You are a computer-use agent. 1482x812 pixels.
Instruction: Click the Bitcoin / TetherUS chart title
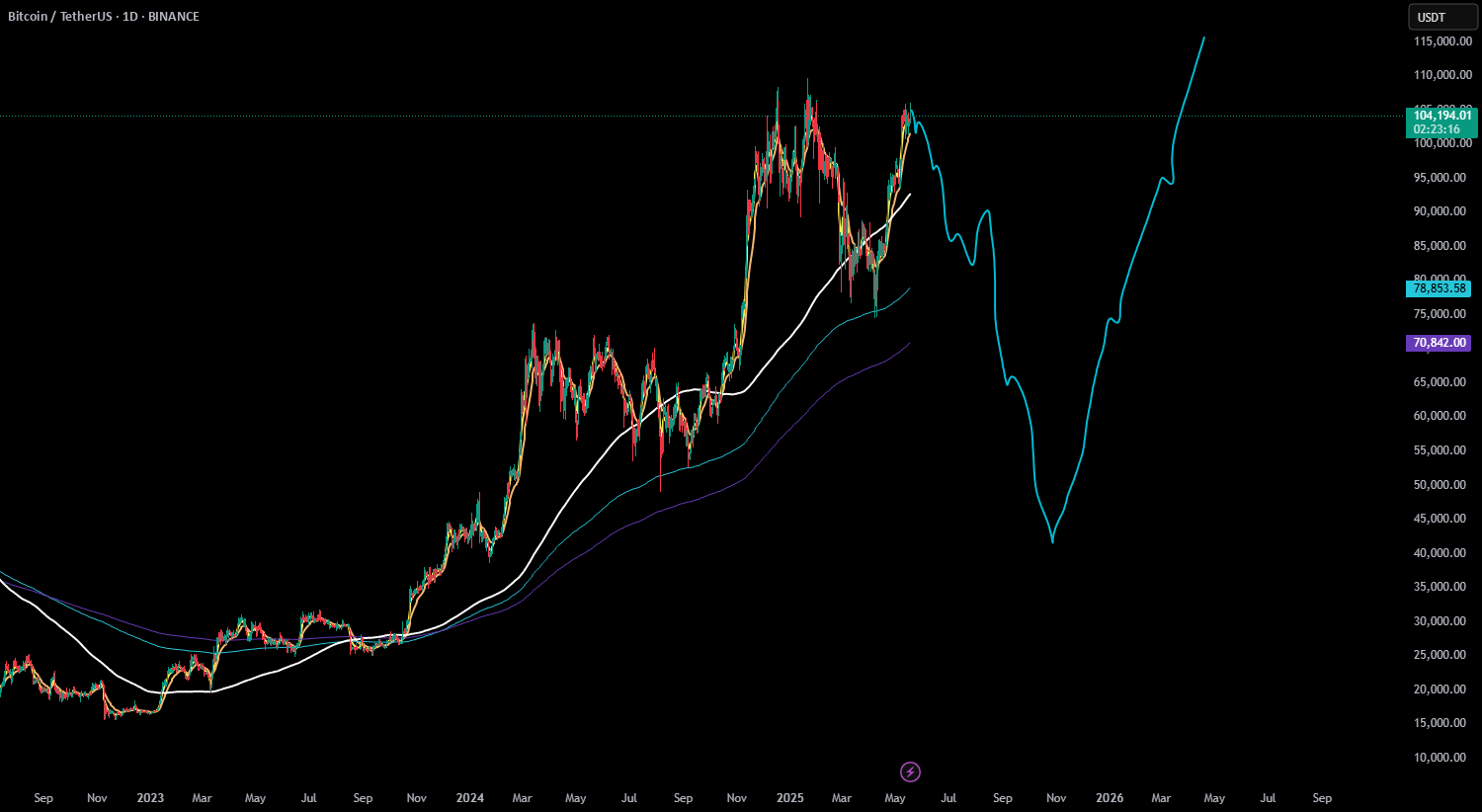60,17
